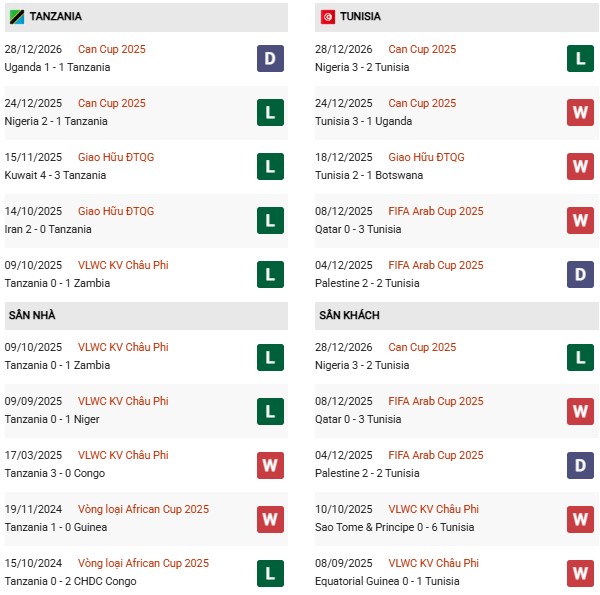The height and width of the screenshot is (595, 600).
Task: Click the W badge for Equatorial Guinea 0 - 1 Tunisia
Action: pyautogui.click(x=581, y=572)
